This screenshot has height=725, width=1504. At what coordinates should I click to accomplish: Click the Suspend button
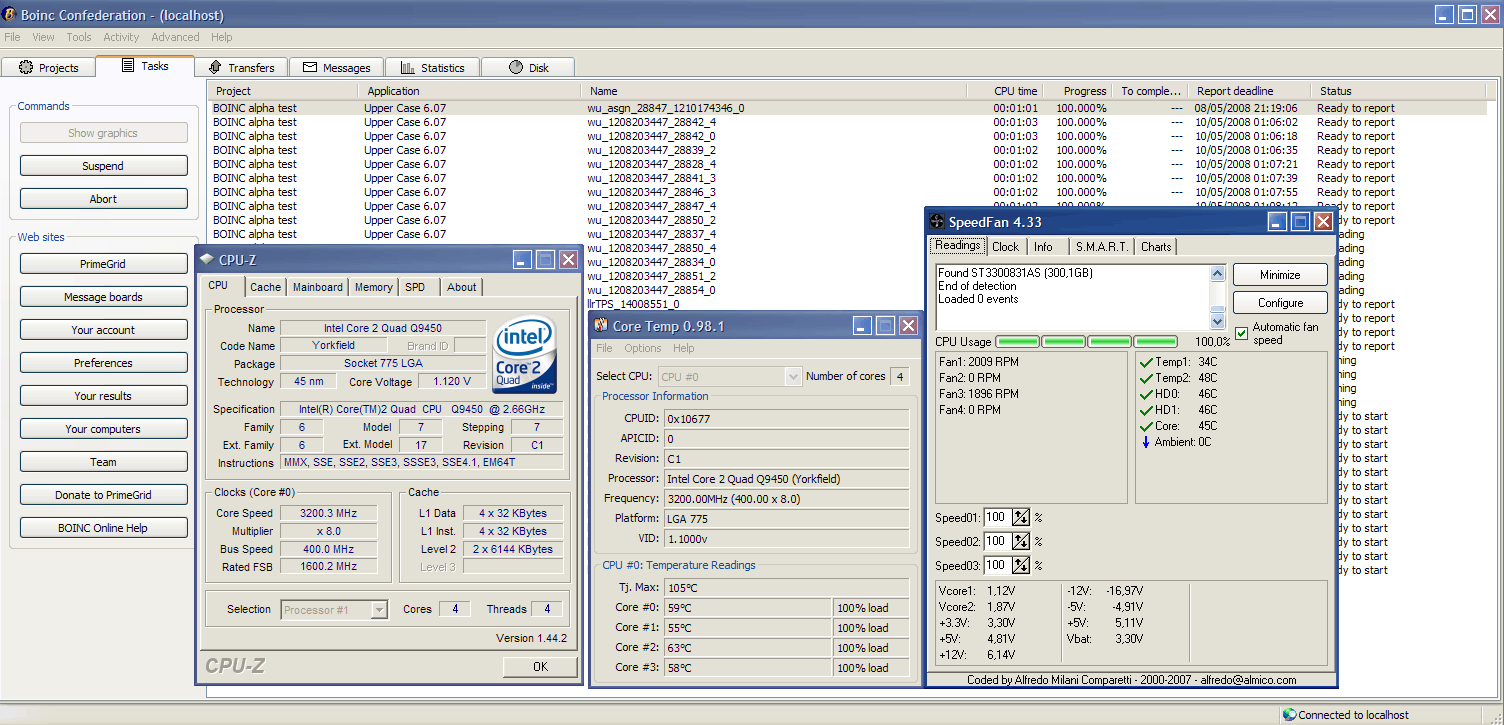[104, 166]
